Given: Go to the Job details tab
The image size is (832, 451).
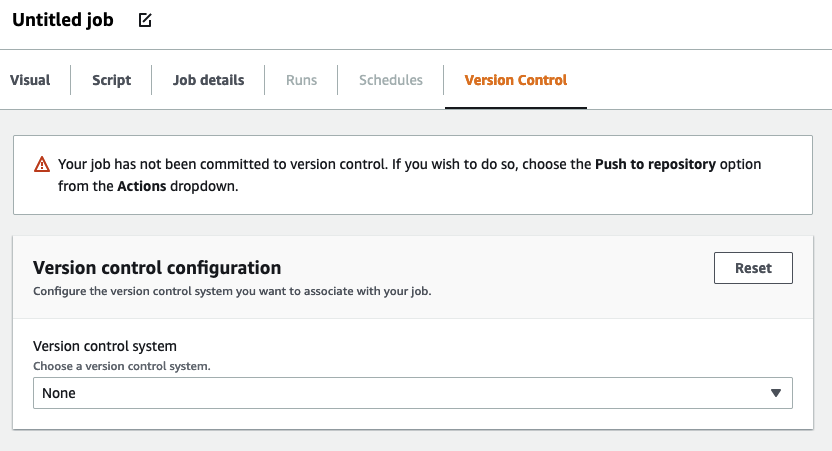Looking at the screenshot, I should pyautogui.click(x=208, y=80).
